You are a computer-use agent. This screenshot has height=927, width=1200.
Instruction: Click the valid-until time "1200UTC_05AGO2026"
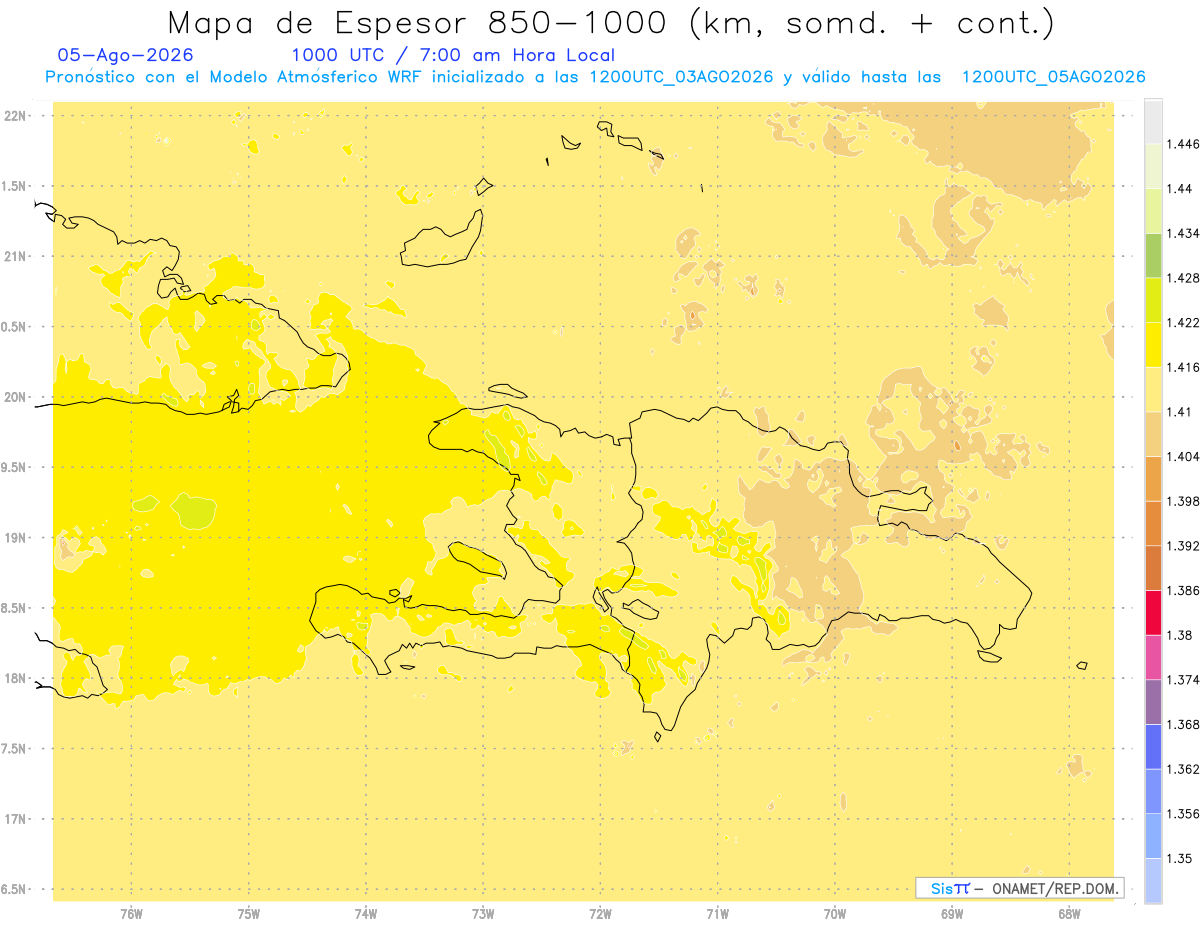[1054, 77]
